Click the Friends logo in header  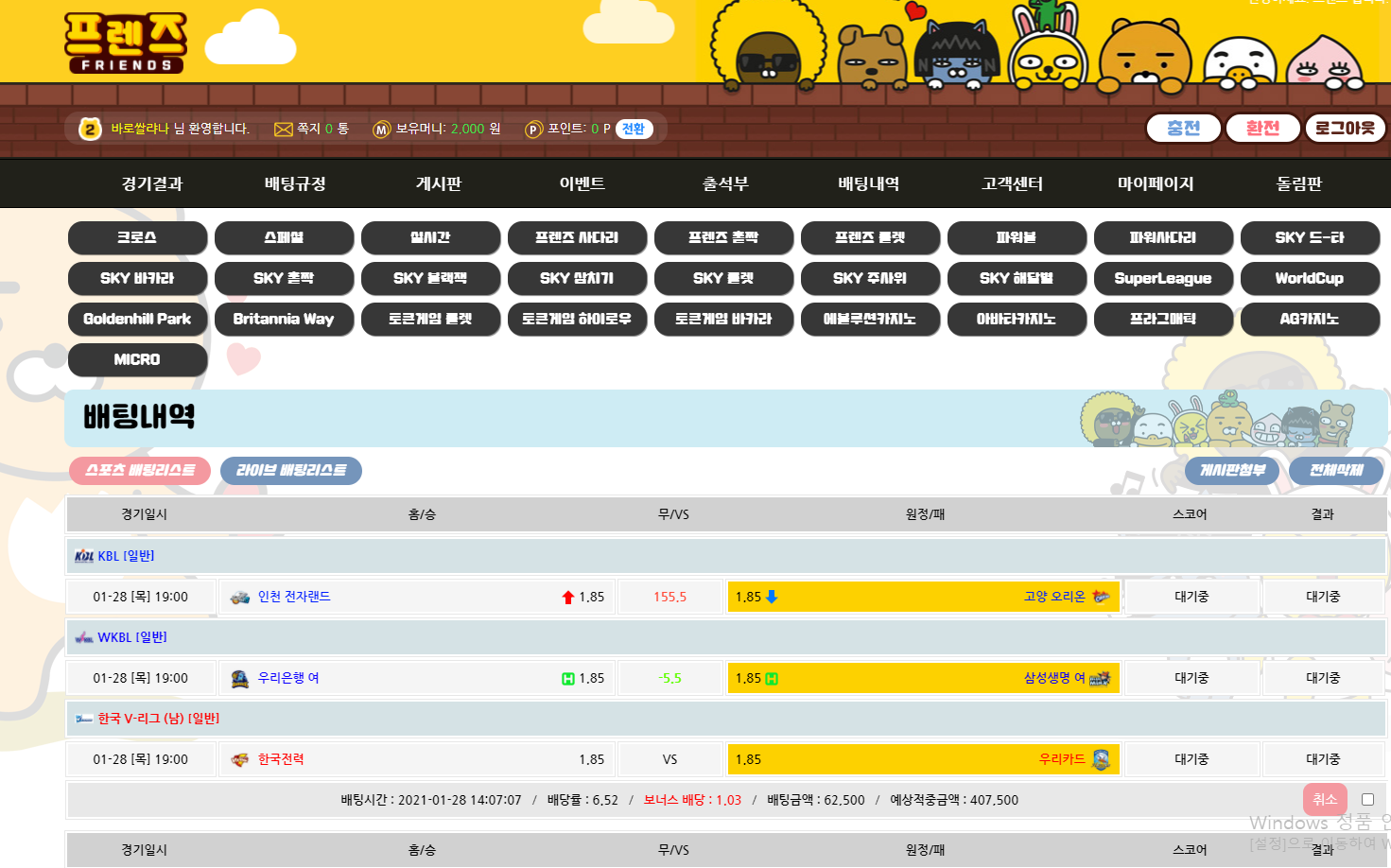point(126,43)
